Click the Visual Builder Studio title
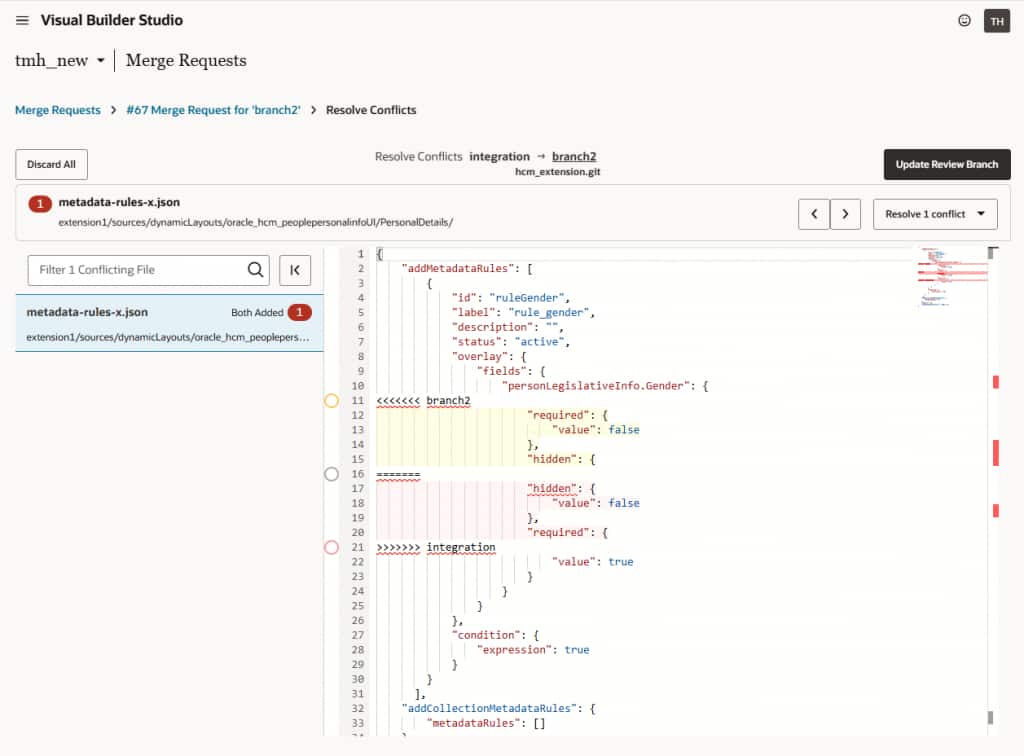 tap(112, 20)
